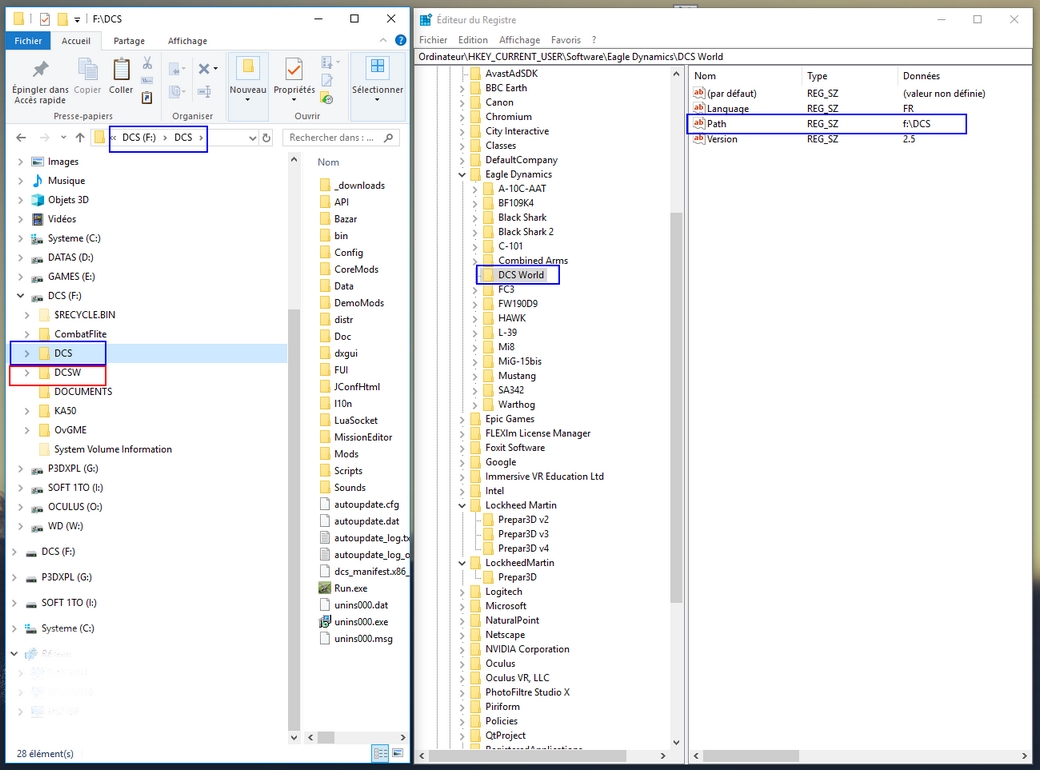Switch to the Partage ribbon tab
This screenshot has width=1040, height=770.
click(129, 40)
